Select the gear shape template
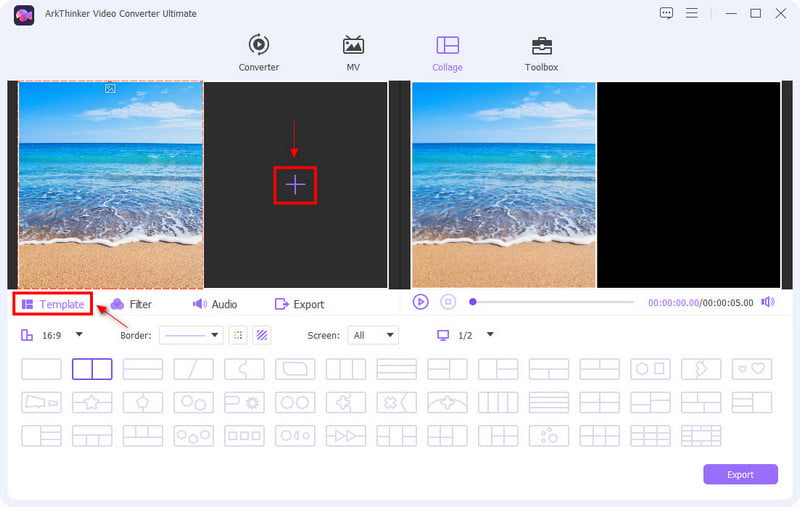The image size is (800, 507). pyautogui.click(x=244, y=402)
